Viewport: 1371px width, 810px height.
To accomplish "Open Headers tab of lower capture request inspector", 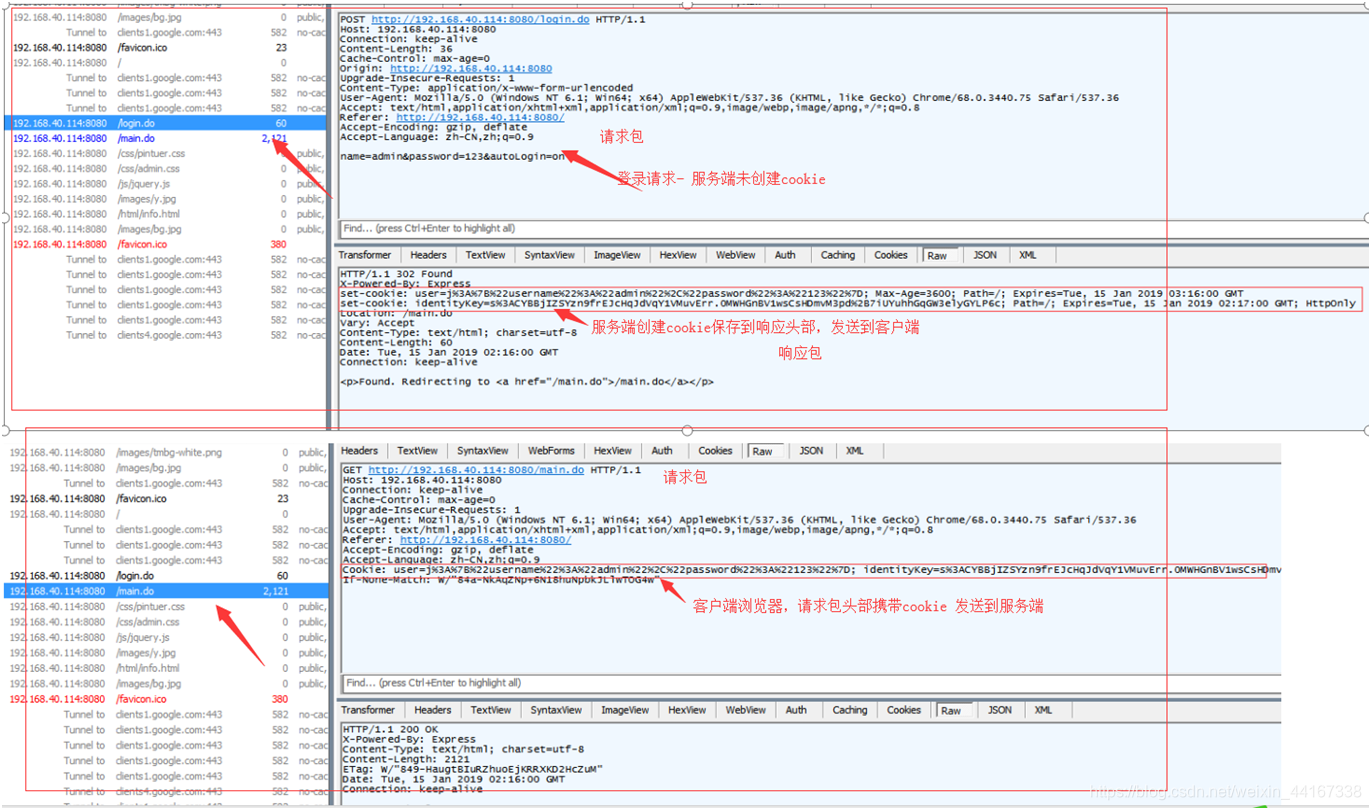I will point(359,451).
